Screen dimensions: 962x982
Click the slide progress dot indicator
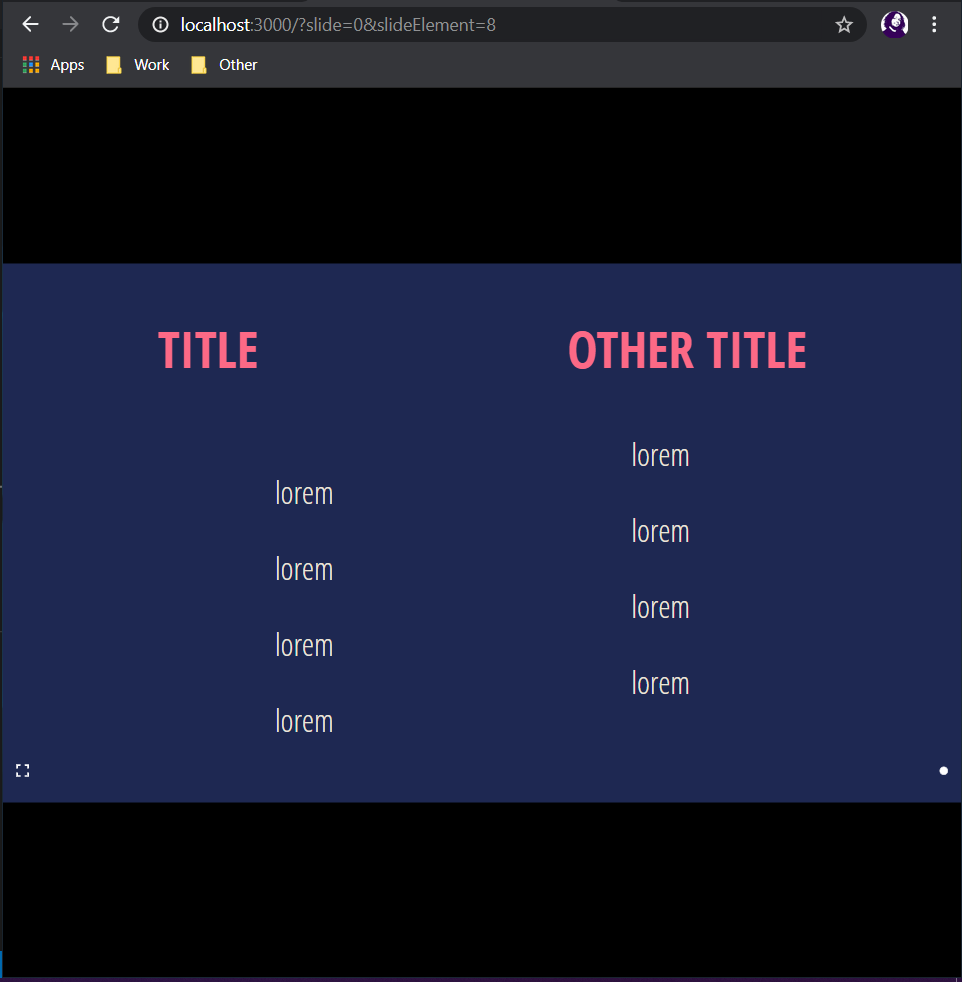(x=943, y=770)
